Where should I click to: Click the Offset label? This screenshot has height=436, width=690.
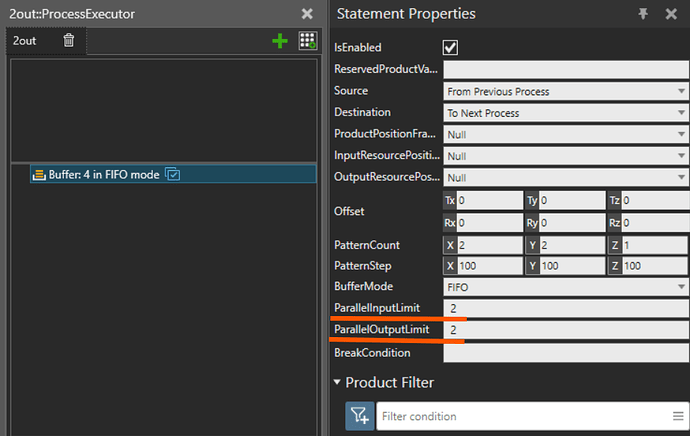(x=349, y=211)
